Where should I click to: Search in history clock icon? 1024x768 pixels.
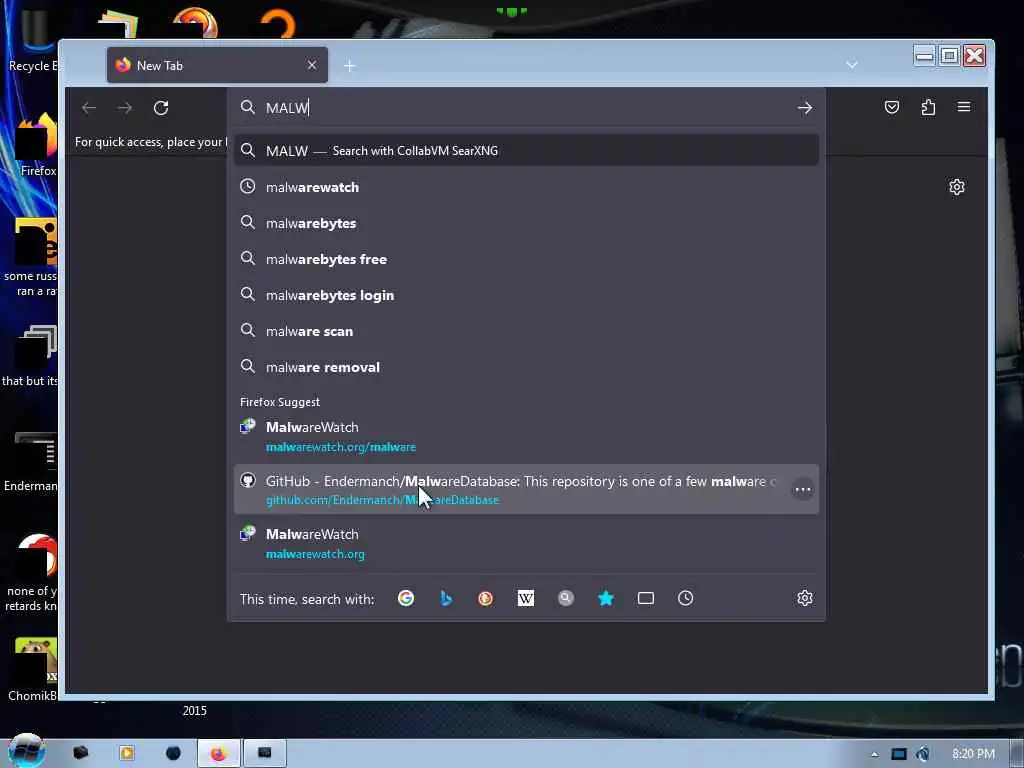click(x=686, y=598)
